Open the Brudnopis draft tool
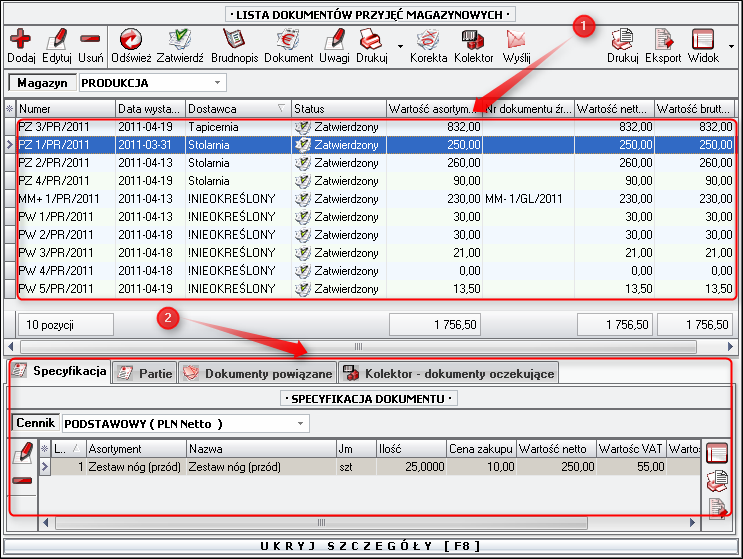This screenshot has height=559, width=743. 234,45
